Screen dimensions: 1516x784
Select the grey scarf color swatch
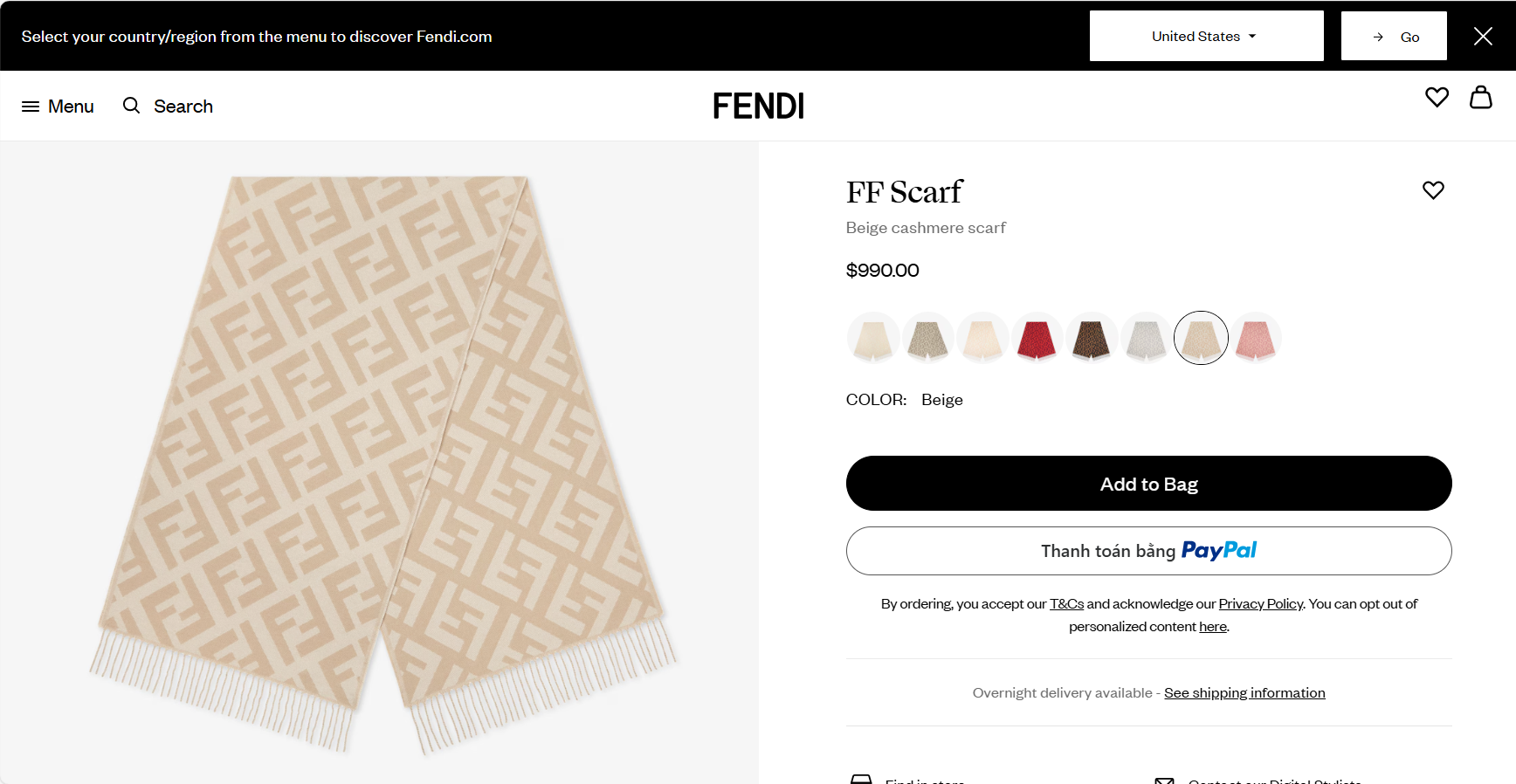click(x=1146, y=339)
